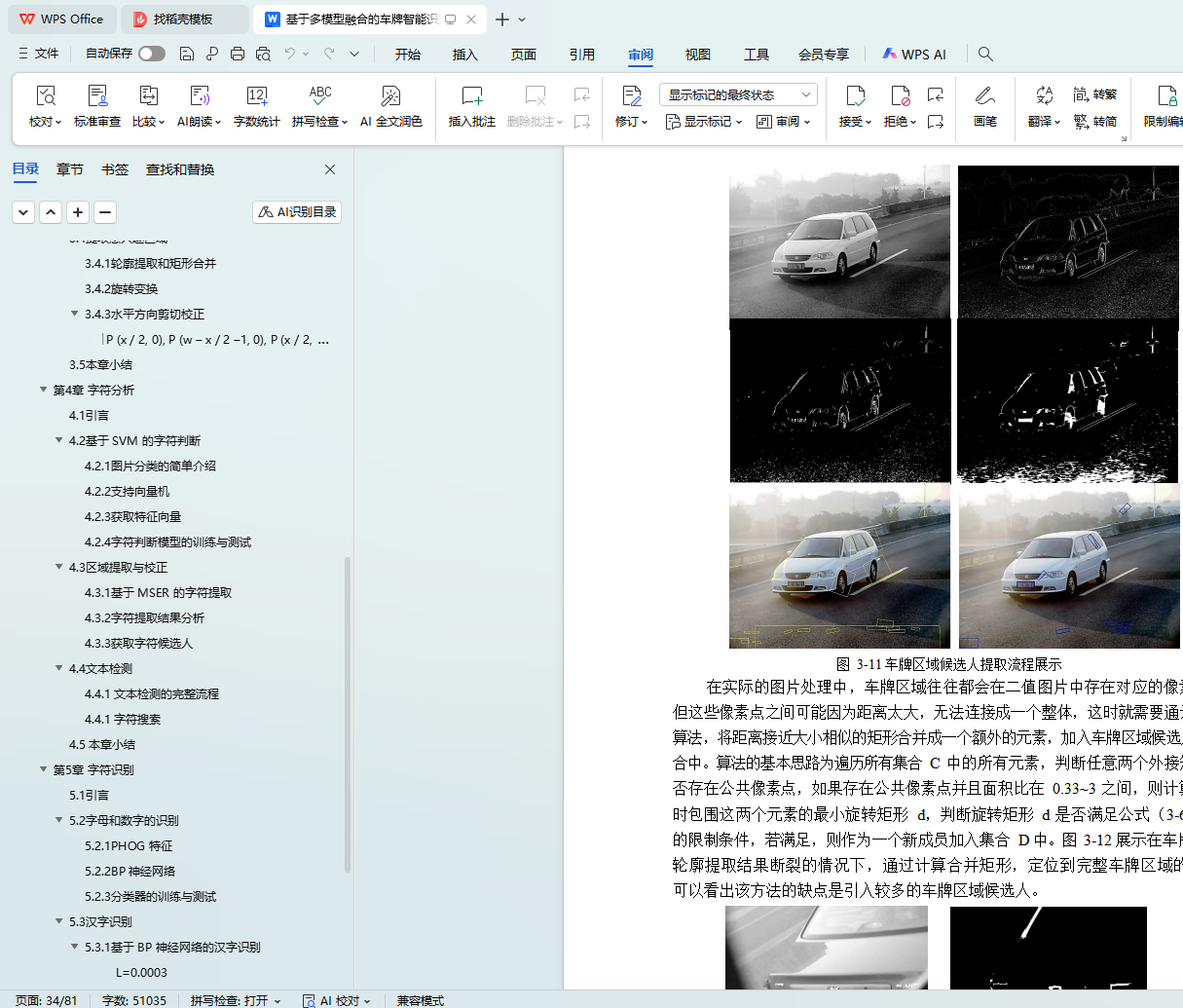Image resolution: width=1183 pixels, height=1008 pixels.
Task: Open the 显示标记 dropdown menu
Action: (704, 122)
